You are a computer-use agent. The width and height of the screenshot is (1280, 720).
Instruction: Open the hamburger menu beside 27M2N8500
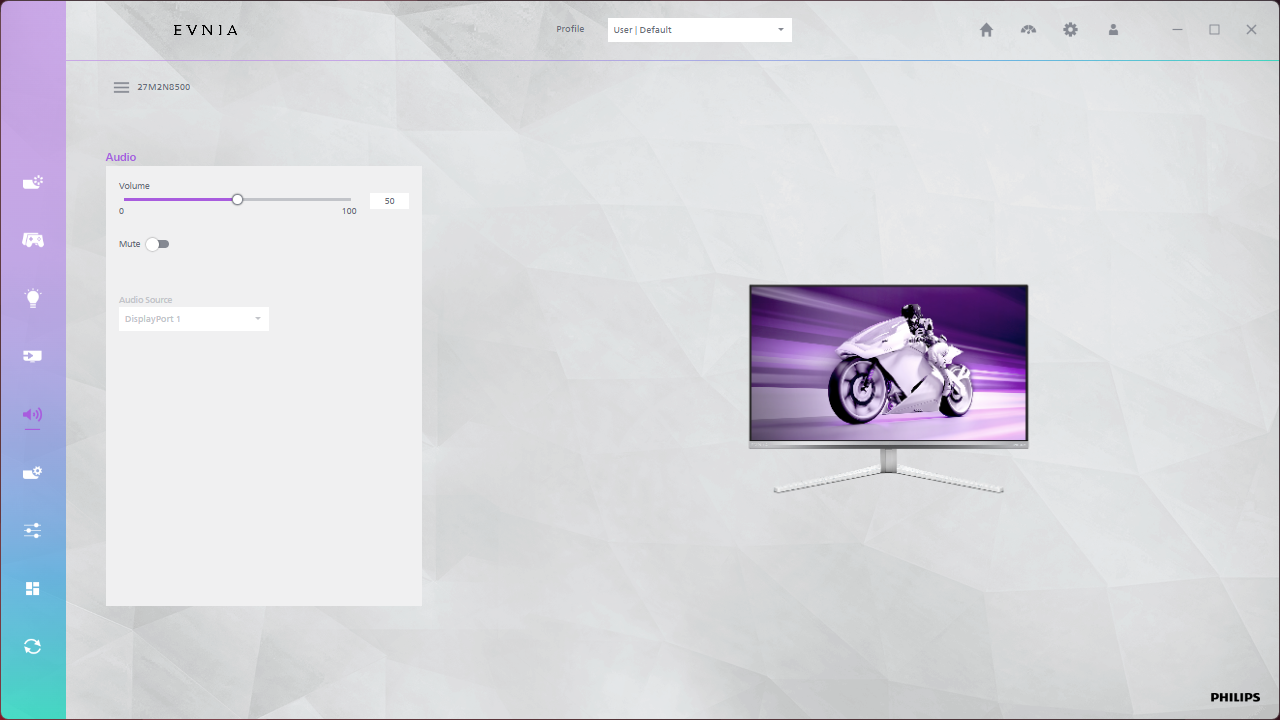click(121, 87)
